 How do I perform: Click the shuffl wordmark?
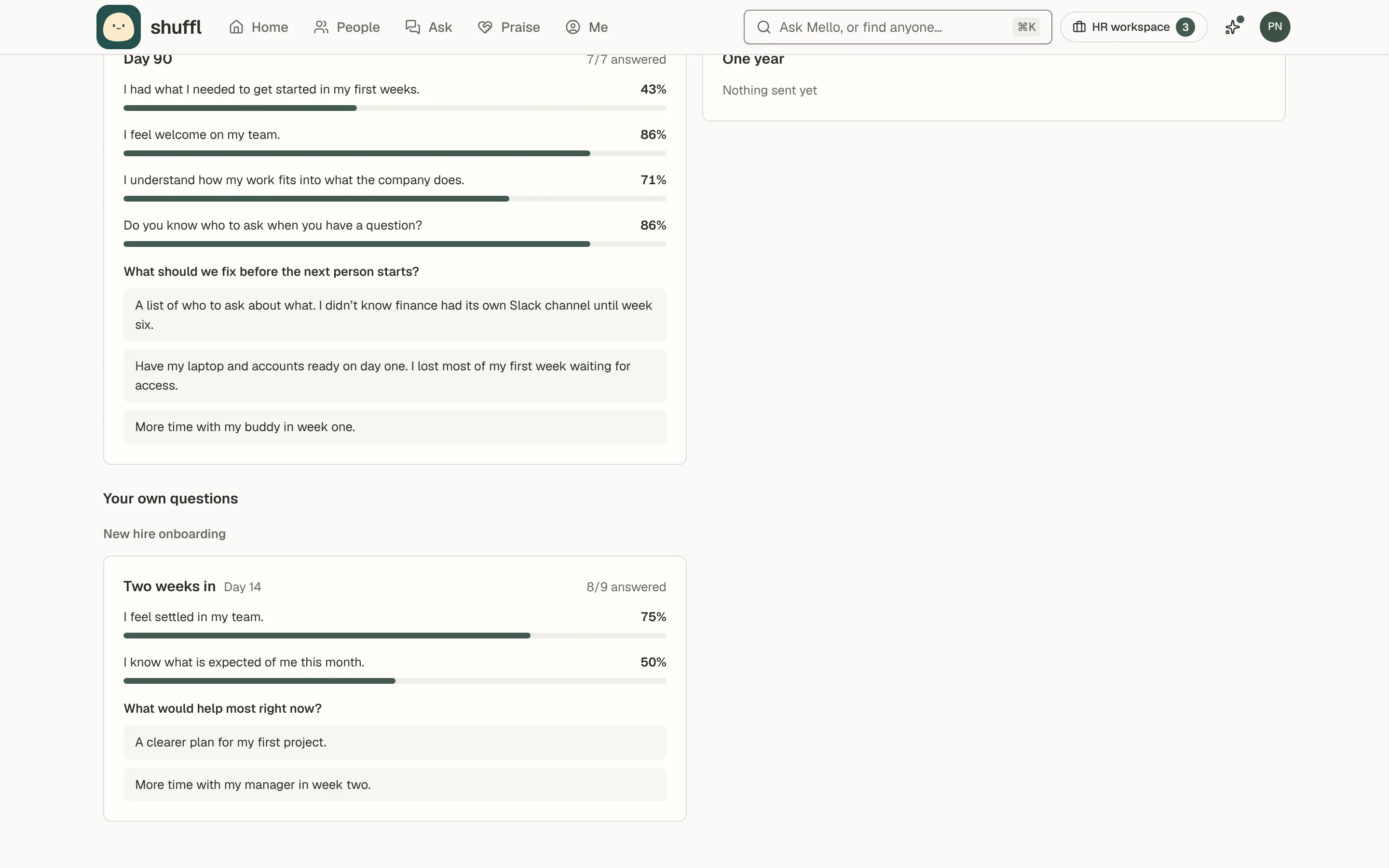point(176,27)
